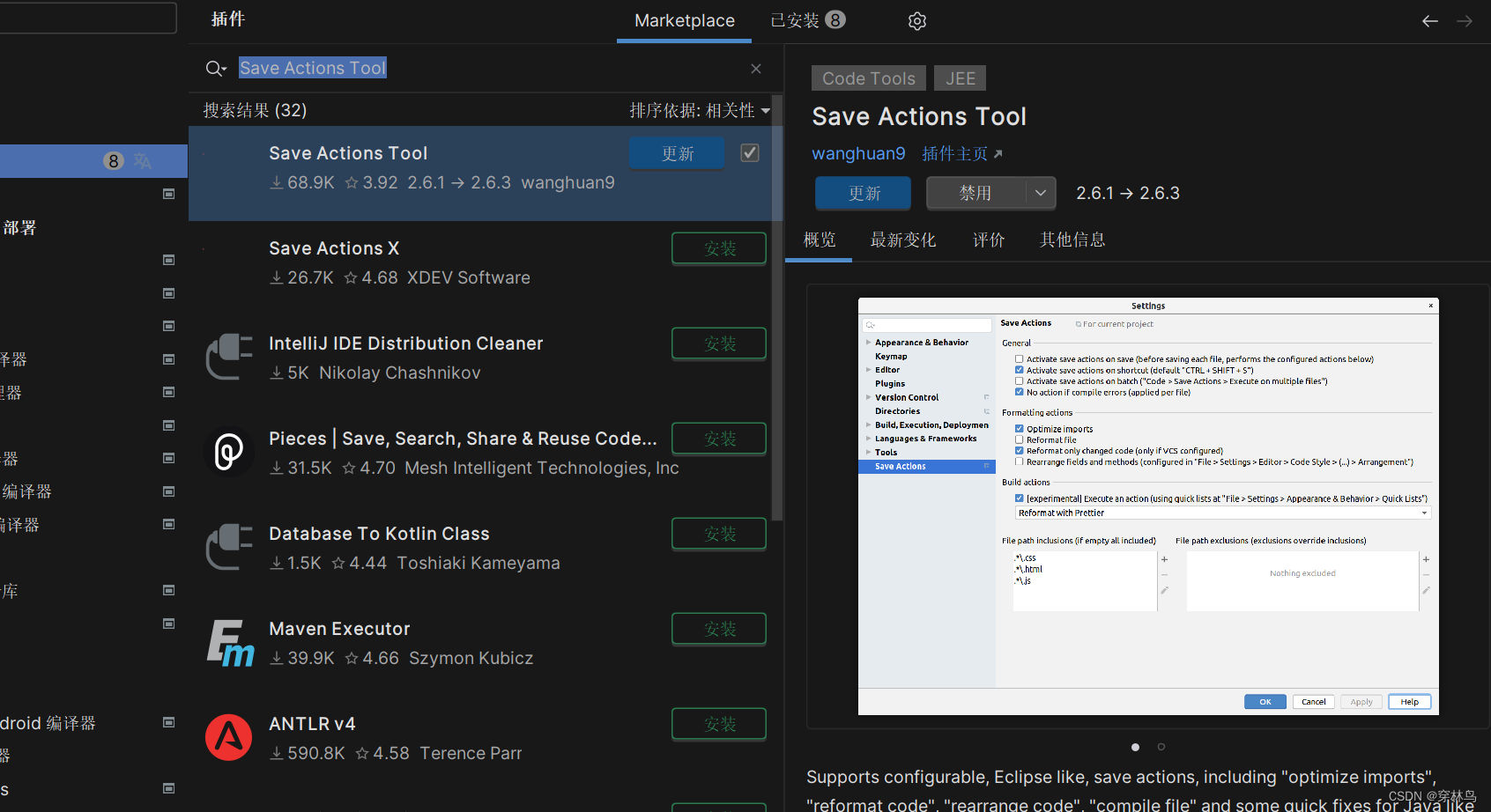Open plugin settings gear menu
The image size is (1491, 812).
917,21
